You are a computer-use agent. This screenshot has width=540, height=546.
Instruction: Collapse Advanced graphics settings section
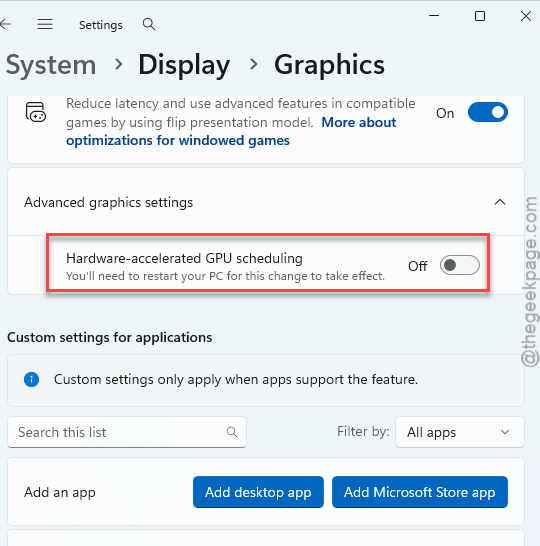(500, 202)
